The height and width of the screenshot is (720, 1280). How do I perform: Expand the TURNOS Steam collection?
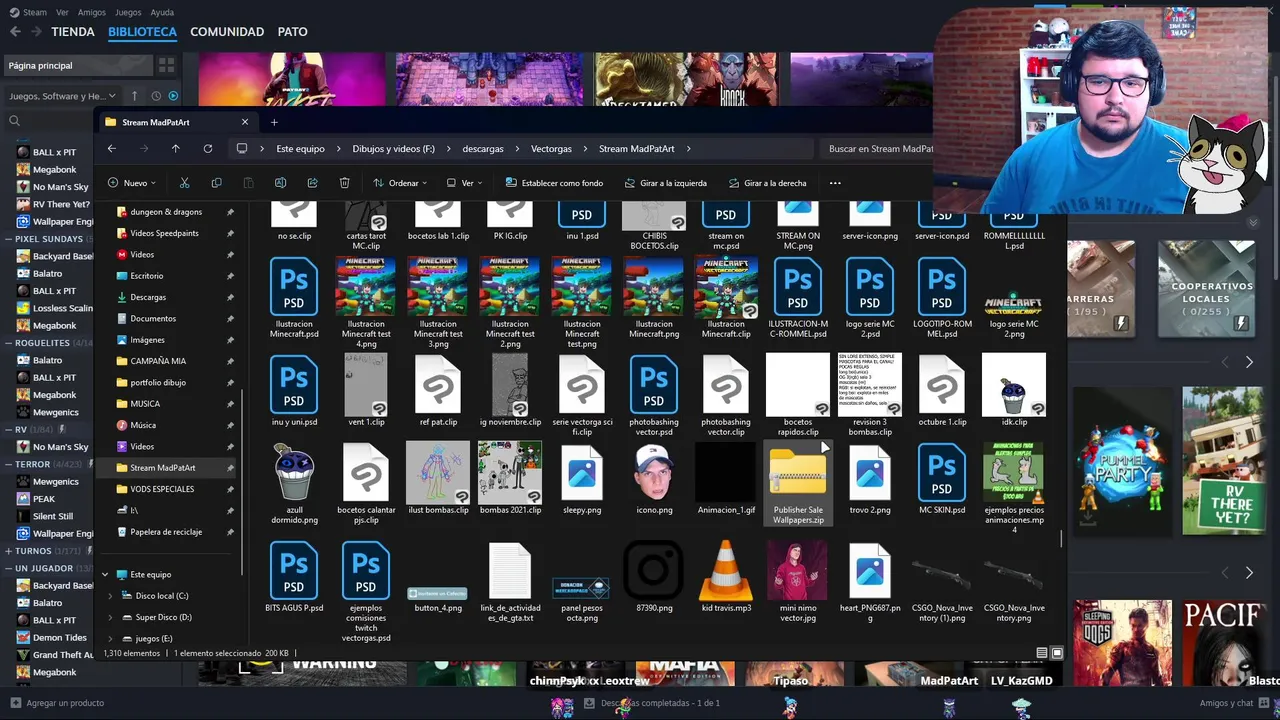click(7, 551)
